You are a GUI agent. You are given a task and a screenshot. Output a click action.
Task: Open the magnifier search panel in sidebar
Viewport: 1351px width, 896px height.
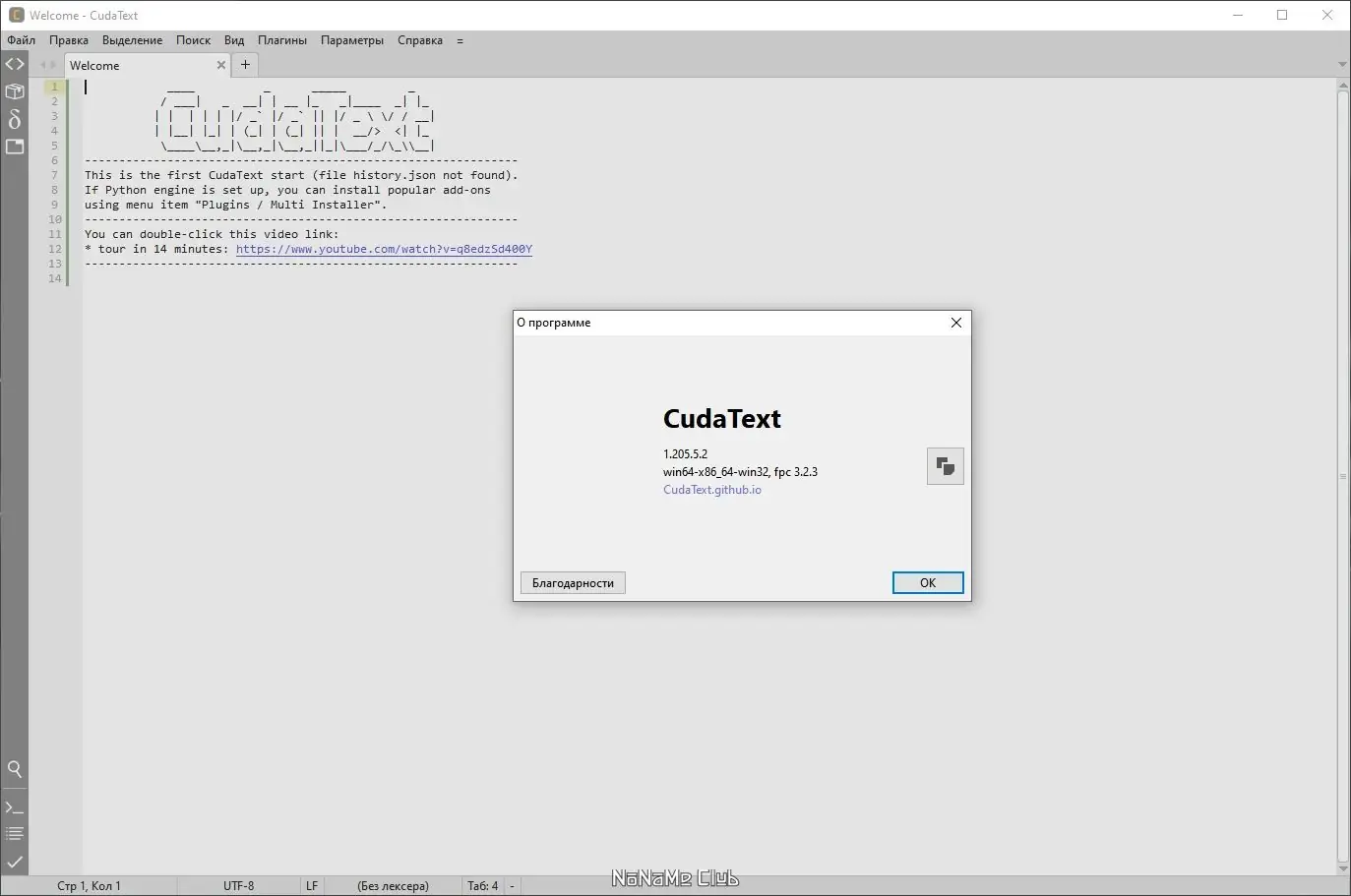click(x=15, y=769)
